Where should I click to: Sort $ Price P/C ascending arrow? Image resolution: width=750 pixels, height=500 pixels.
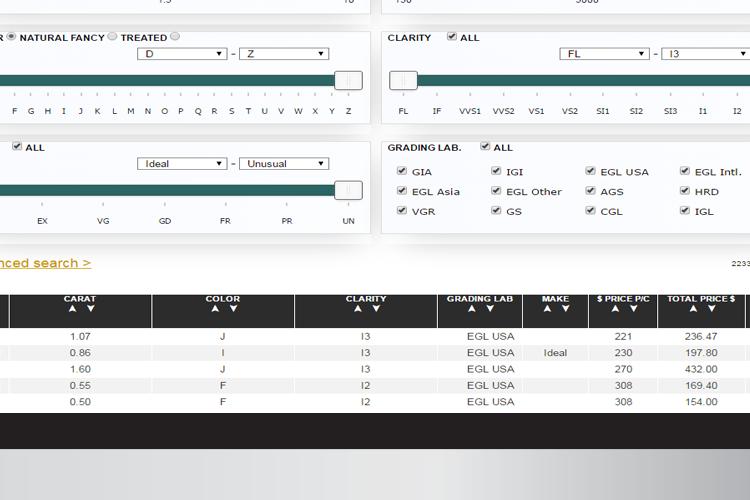[615, 309]
